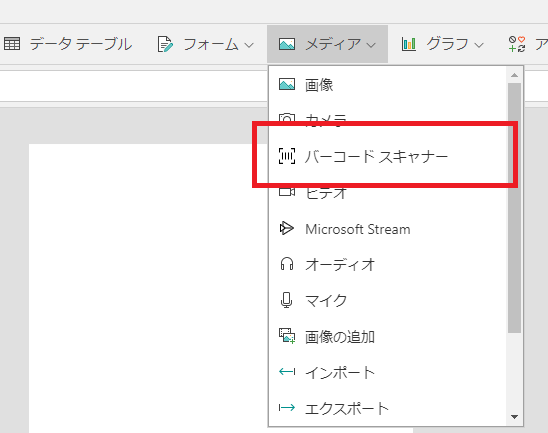
Task: Expand the フォーム dropdown chevron
Action: [x=249, y=45]
